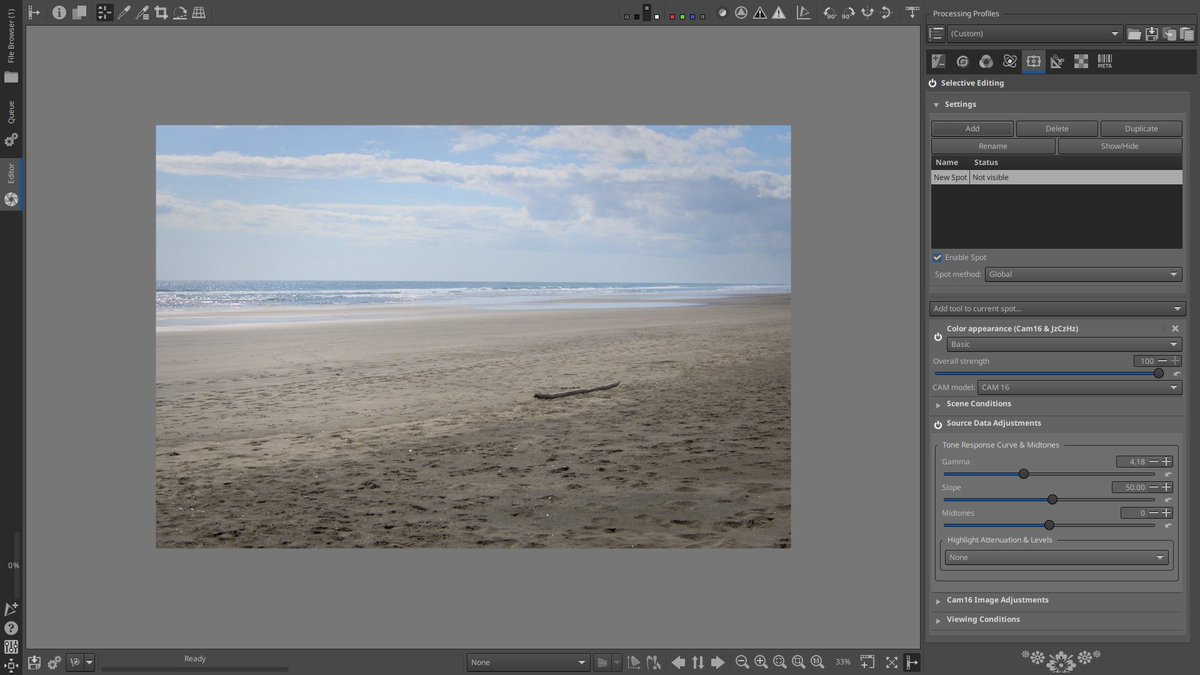The width and height of the screenshot is (1200, 675).
Task: Toggle the focus mask preview
Action: [741, 13]
